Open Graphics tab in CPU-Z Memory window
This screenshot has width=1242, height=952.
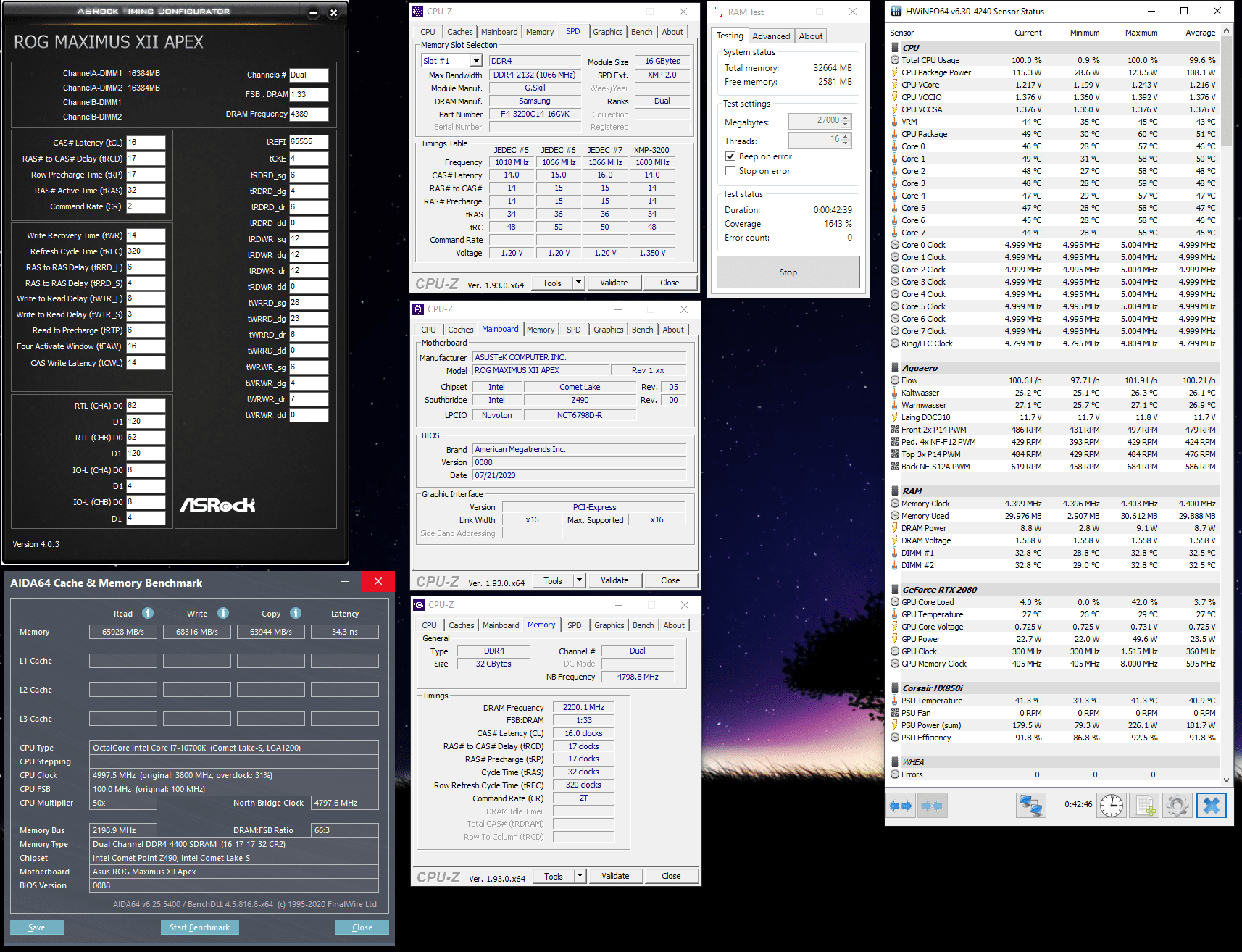click(609, 625)
